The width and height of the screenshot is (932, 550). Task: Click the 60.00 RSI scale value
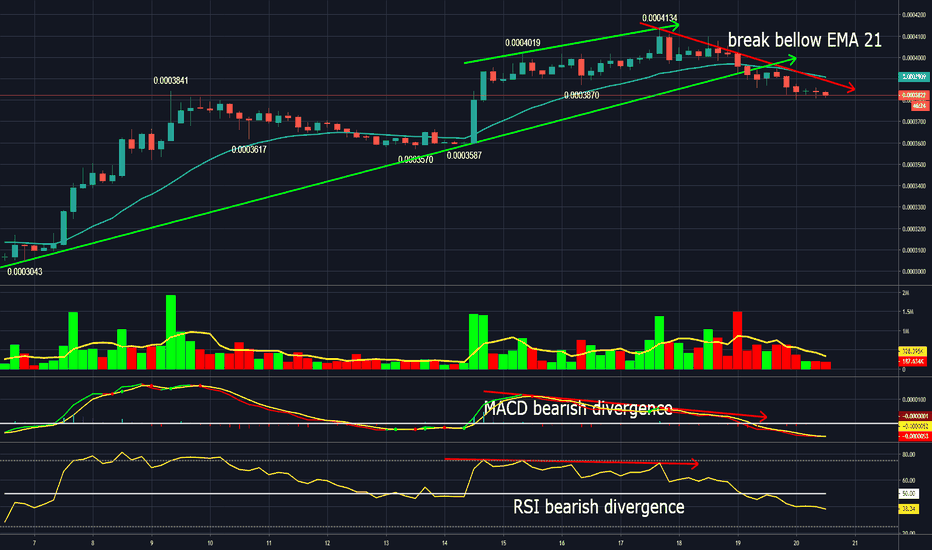(x=908, y=480)
